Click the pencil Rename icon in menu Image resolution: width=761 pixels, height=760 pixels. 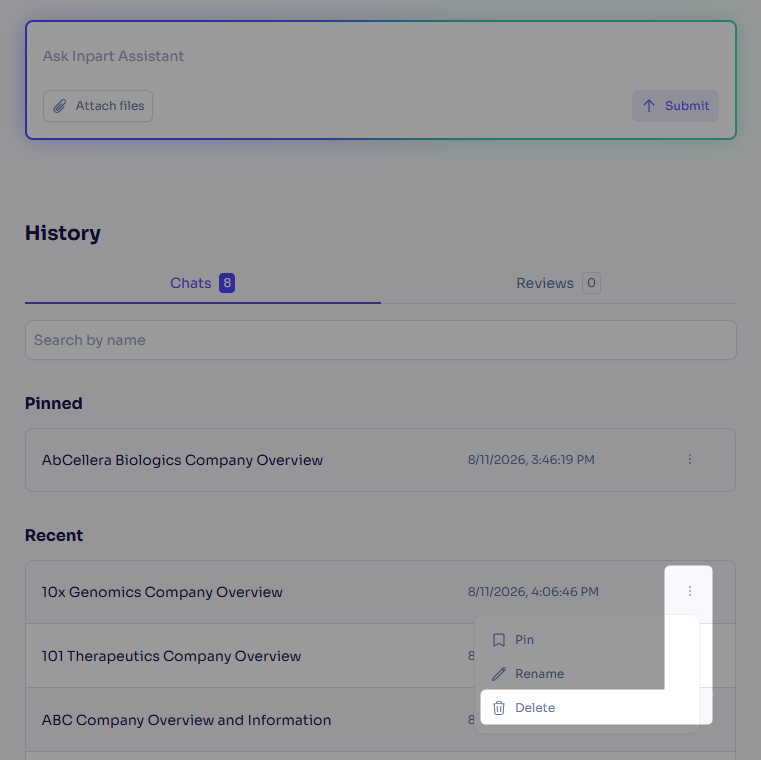499,674
